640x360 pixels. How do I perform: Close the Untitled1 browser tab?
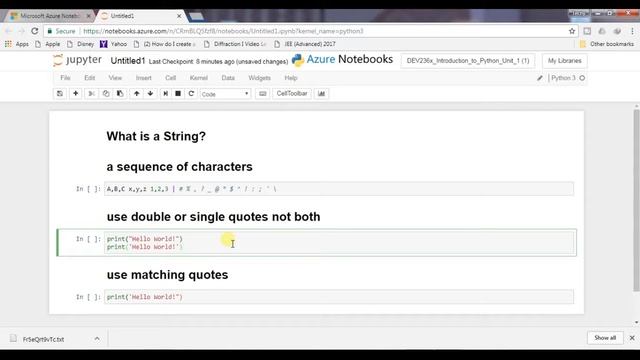point(179,16)
